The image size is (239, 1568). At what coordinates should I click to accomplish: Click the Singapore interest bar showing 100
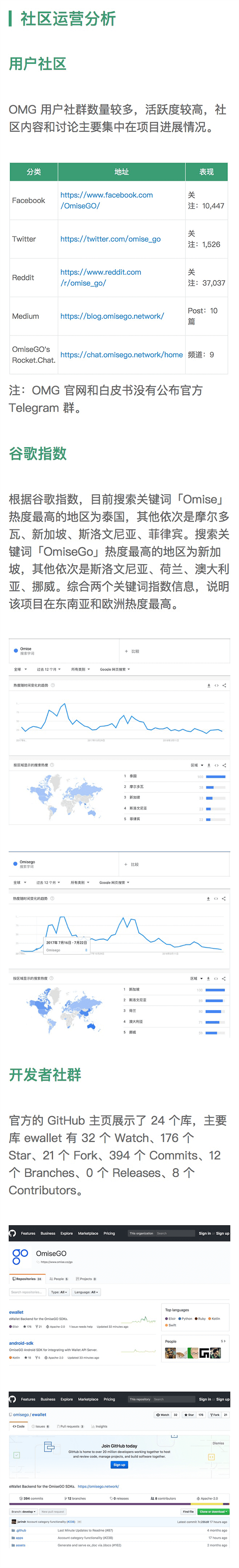[x=215, y=990]
